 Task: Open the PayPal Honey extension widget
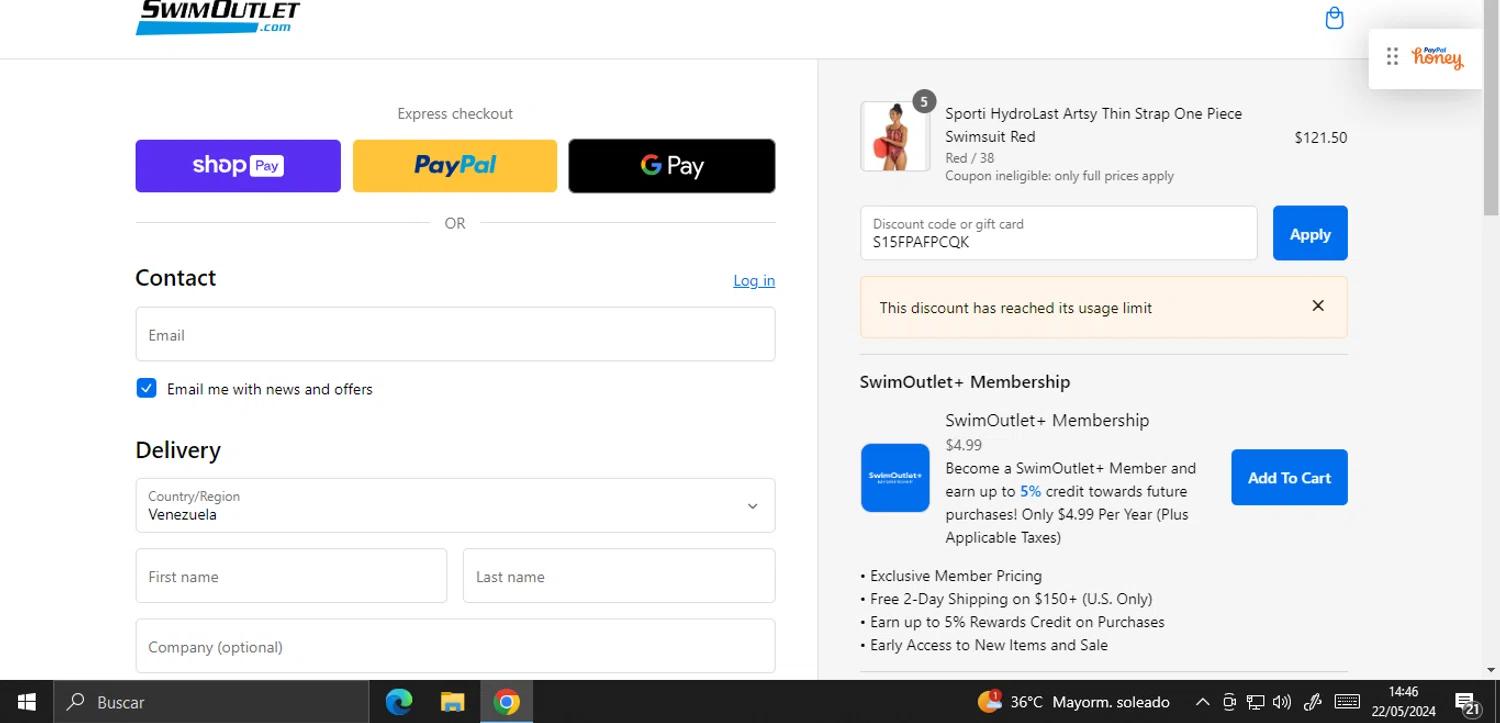1436,58
